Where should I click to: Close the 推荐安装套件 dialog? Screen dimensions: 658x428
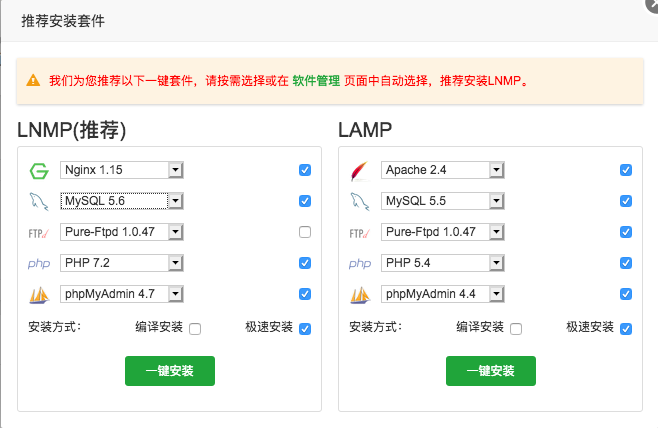click(x=653, y=4)
